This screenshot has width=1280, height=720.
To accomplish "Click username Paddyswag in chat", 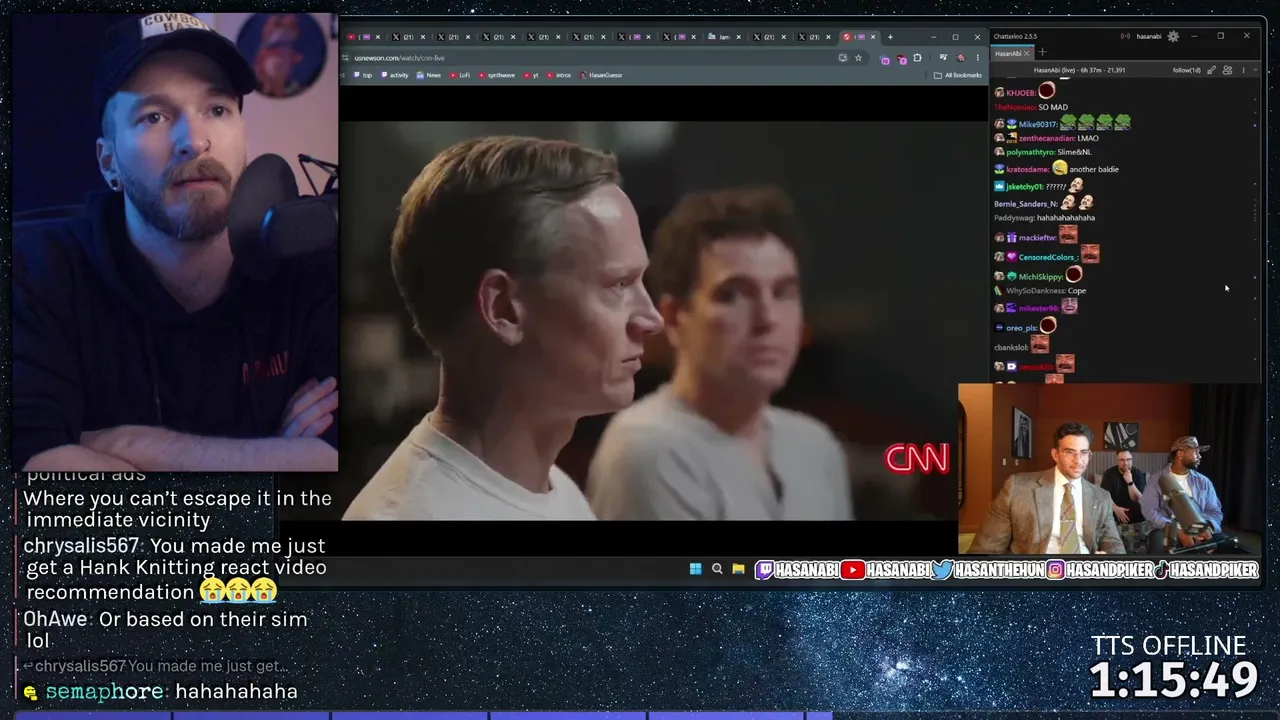I will [x=1014, y=217].
